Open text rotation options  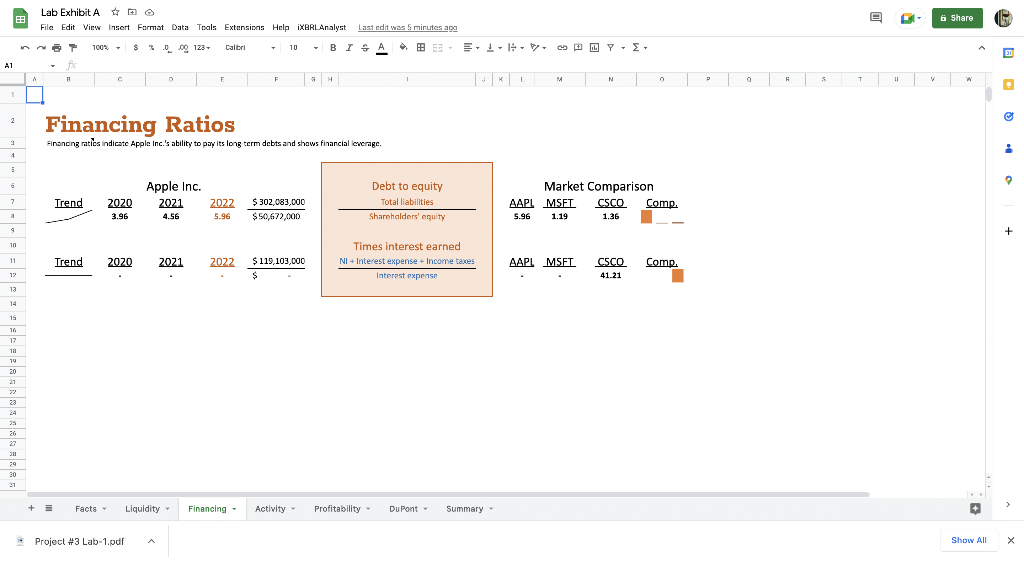coord(538,48)
